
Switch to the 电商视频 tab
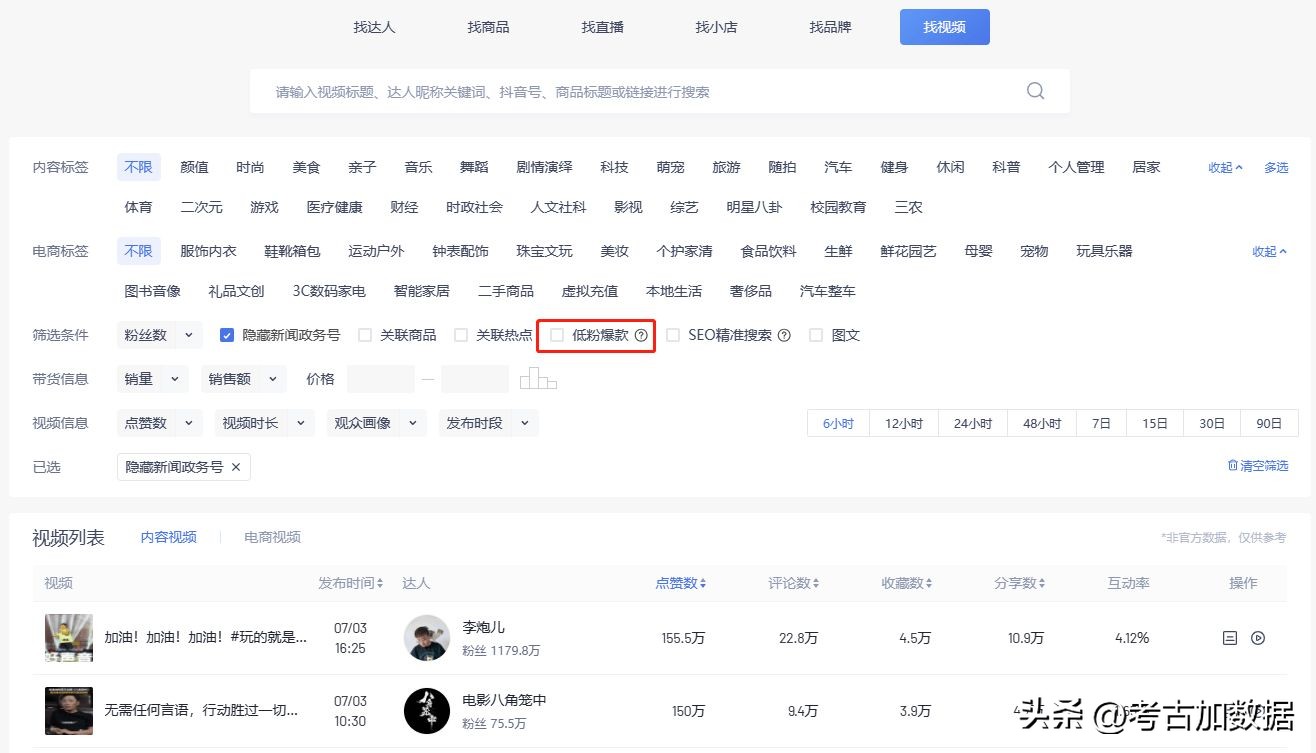coord(270,537)
